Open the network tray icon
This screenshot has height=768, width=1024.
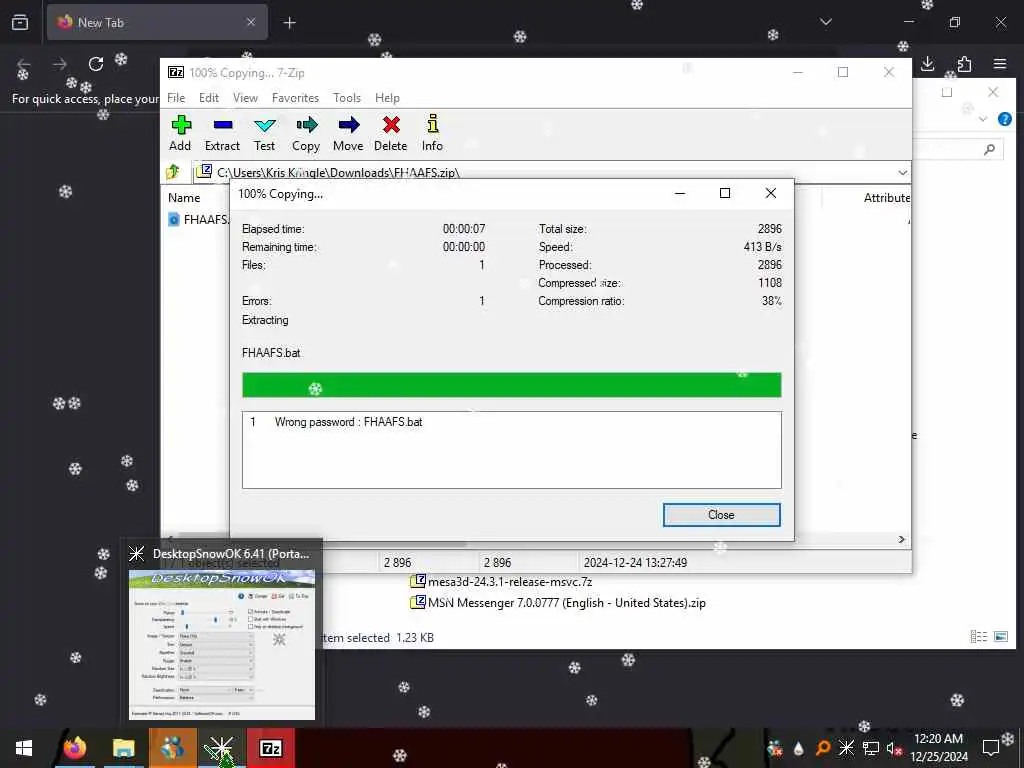point(870,748)
